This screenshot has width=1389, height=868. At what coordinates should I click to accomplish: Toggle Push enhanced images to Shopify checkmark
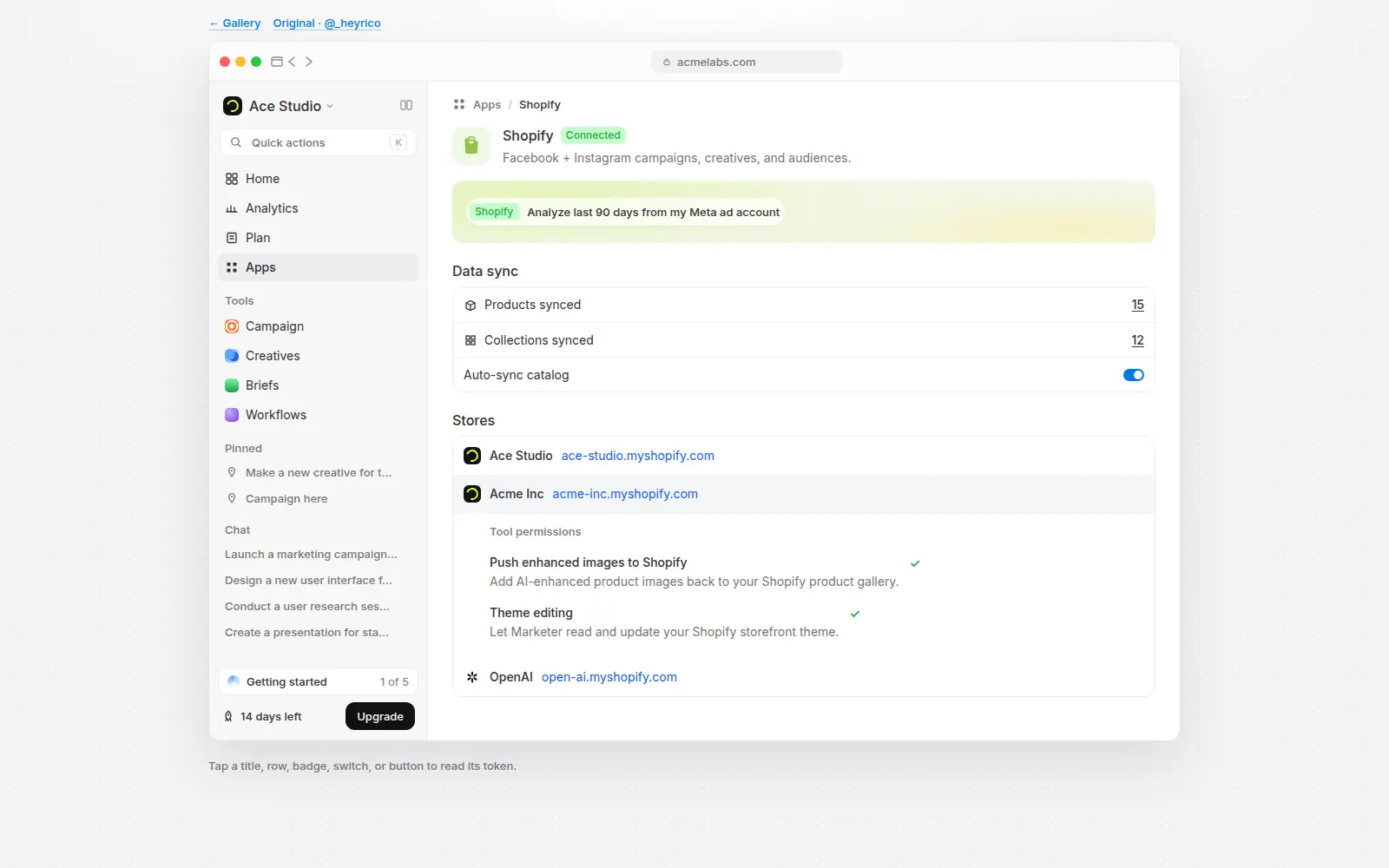(x=915, y=563)
